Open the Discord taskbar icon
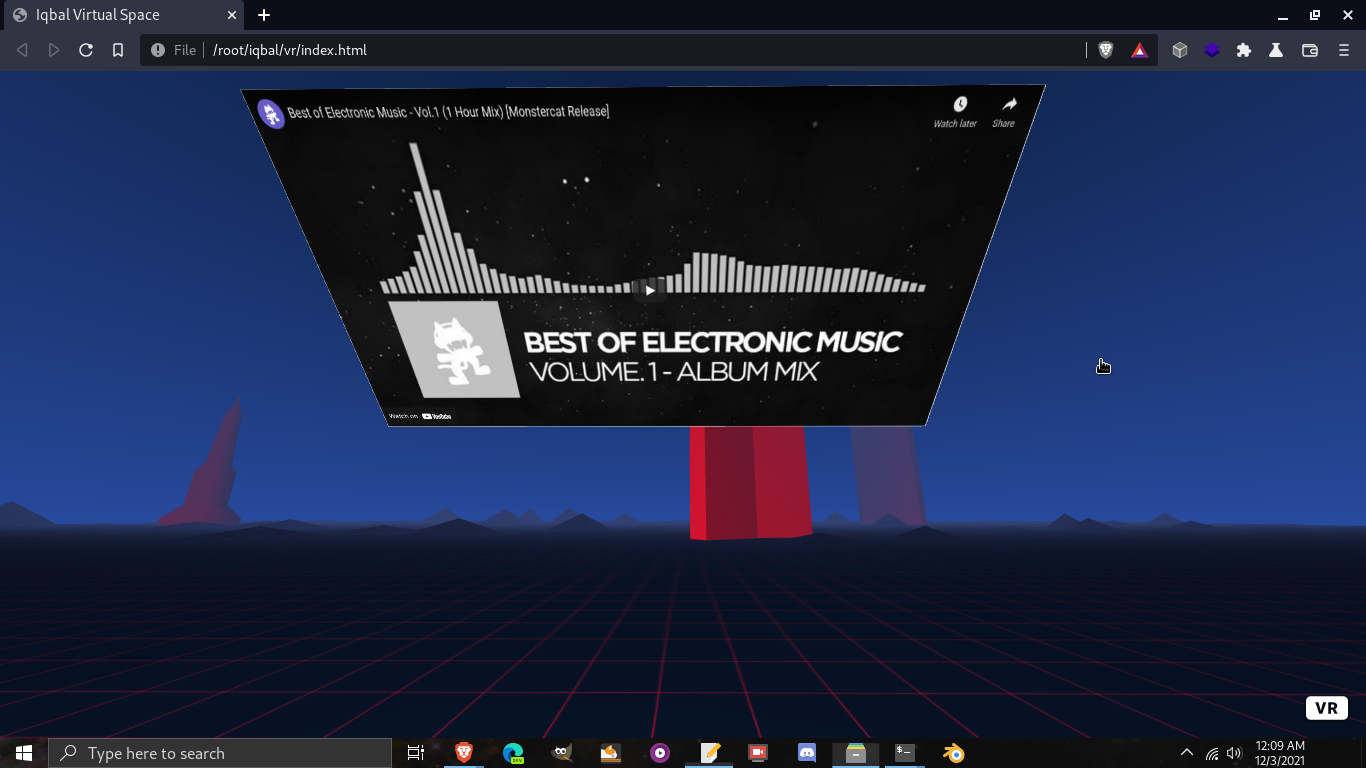The image size is (1366, 768). tap(807, 753)
